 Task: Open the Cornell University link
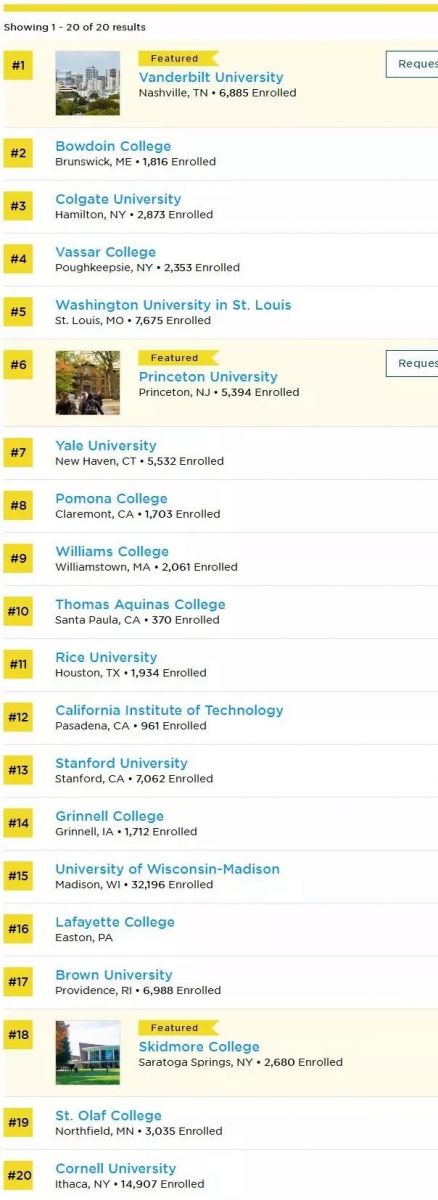pyautogui.click(x=115, y=1169)
